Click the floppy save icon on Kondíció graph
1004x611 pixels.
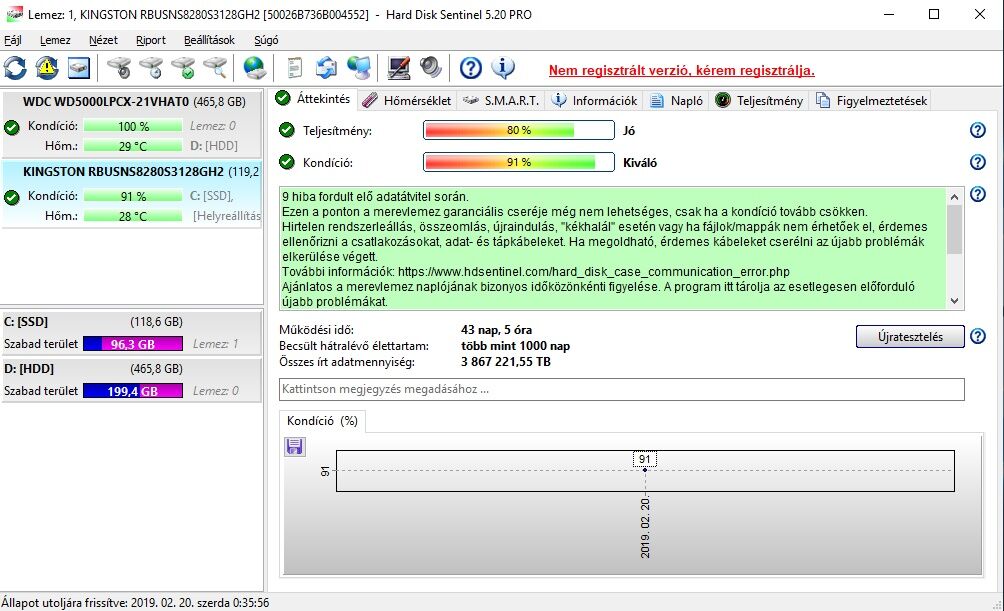(x=295, y=446)
